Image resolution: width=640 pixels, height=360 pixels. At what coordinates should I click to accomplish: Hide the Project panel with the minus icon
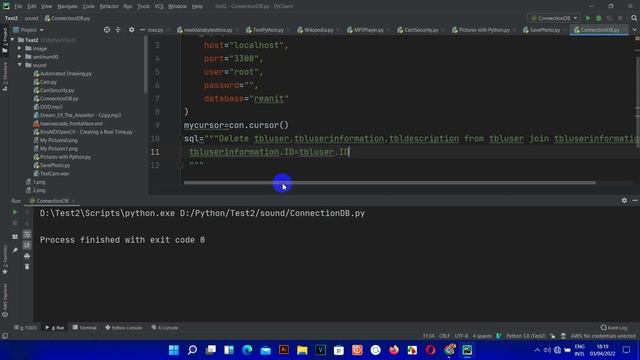[x=142, y=30]
